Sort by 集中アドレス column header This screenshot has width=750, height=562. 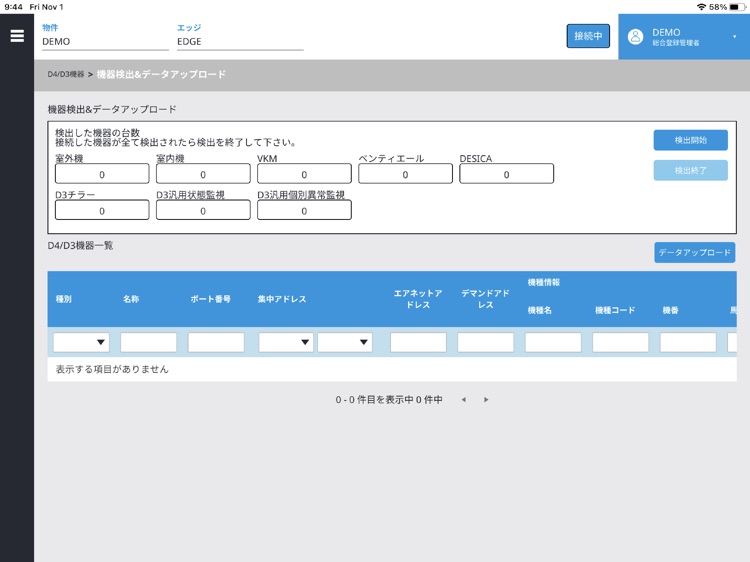282,299
